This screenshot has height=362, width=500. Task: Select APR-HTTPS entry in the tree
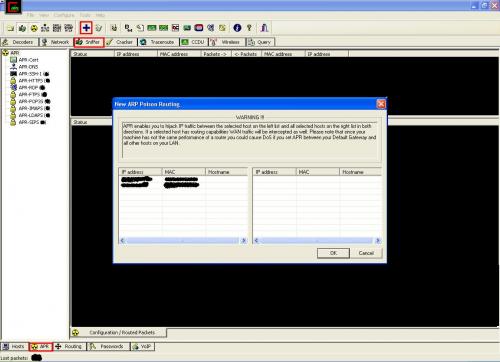(31, 81)
